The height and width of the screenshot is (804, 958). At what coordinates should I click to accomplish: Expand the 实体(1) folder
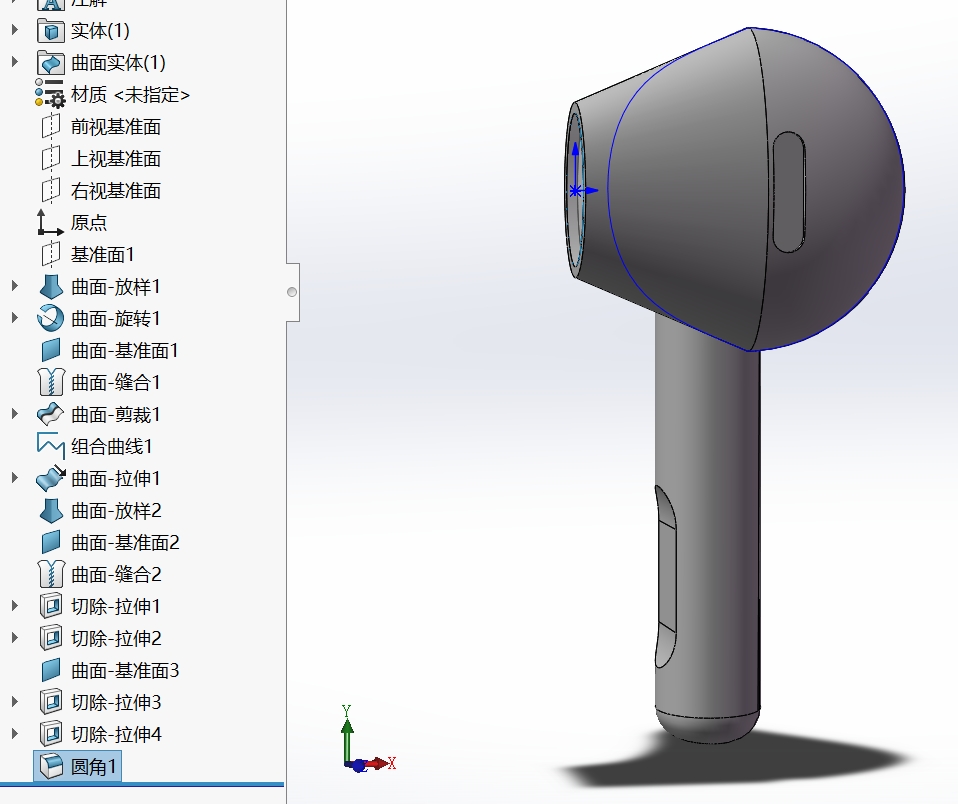[x=15, y=30]
